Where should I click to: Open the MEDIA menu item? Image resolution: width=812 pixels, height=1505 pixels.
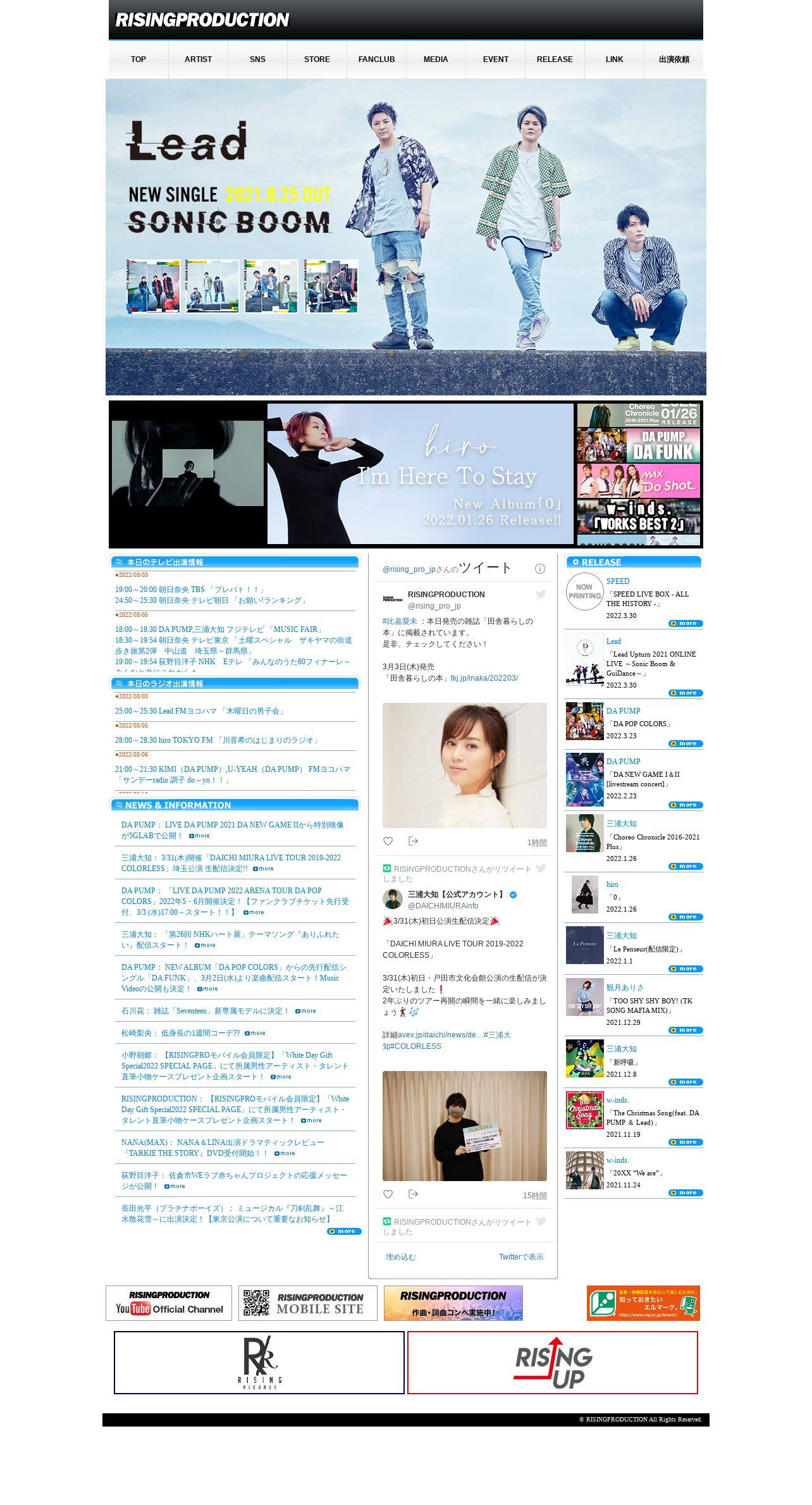tap(436, 59)
